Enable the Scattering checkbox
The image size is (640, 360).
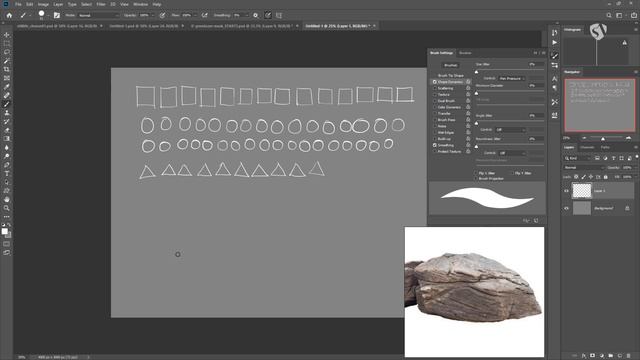[x=435, y=88]
